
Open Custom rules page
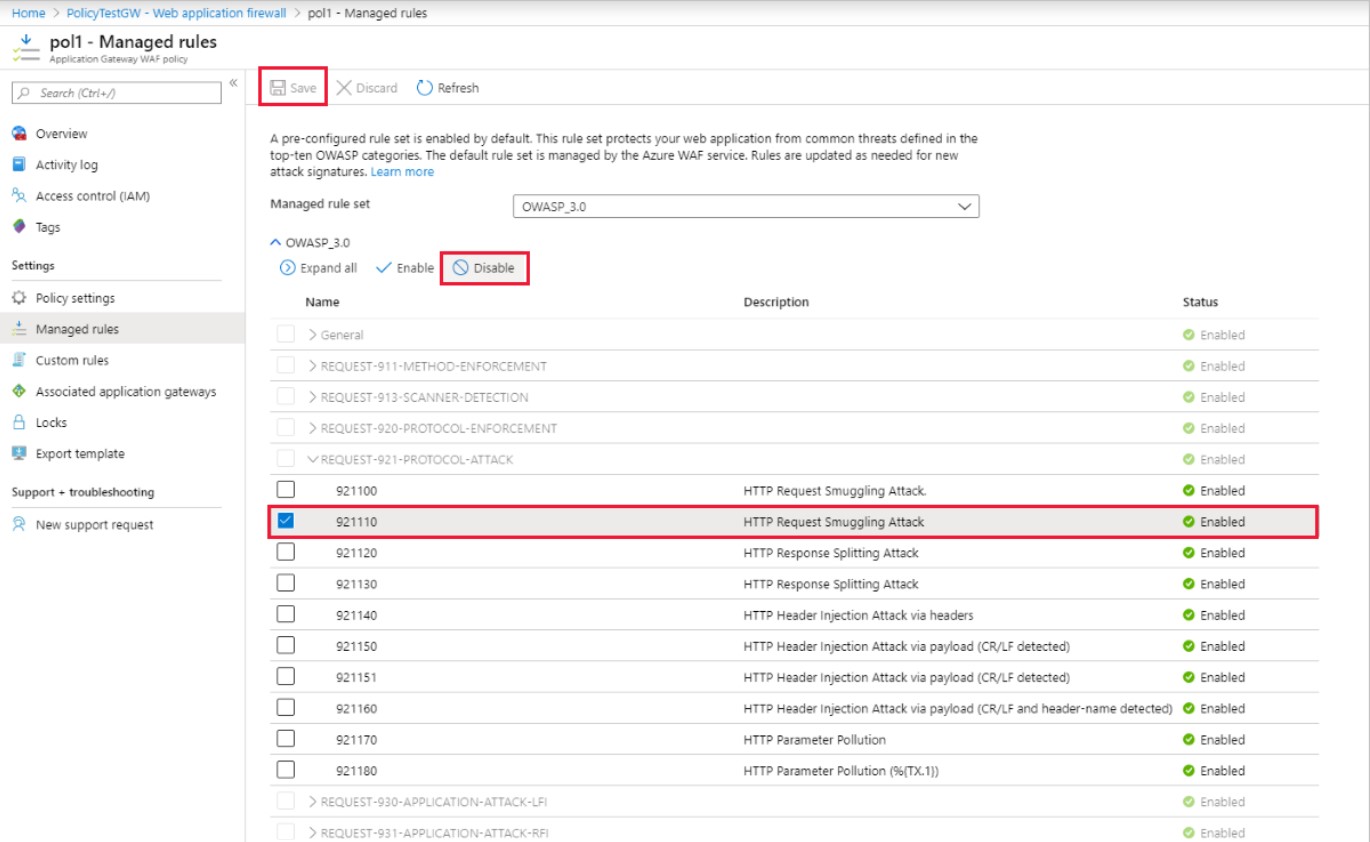pyautogui.click(x=72, y=360)
